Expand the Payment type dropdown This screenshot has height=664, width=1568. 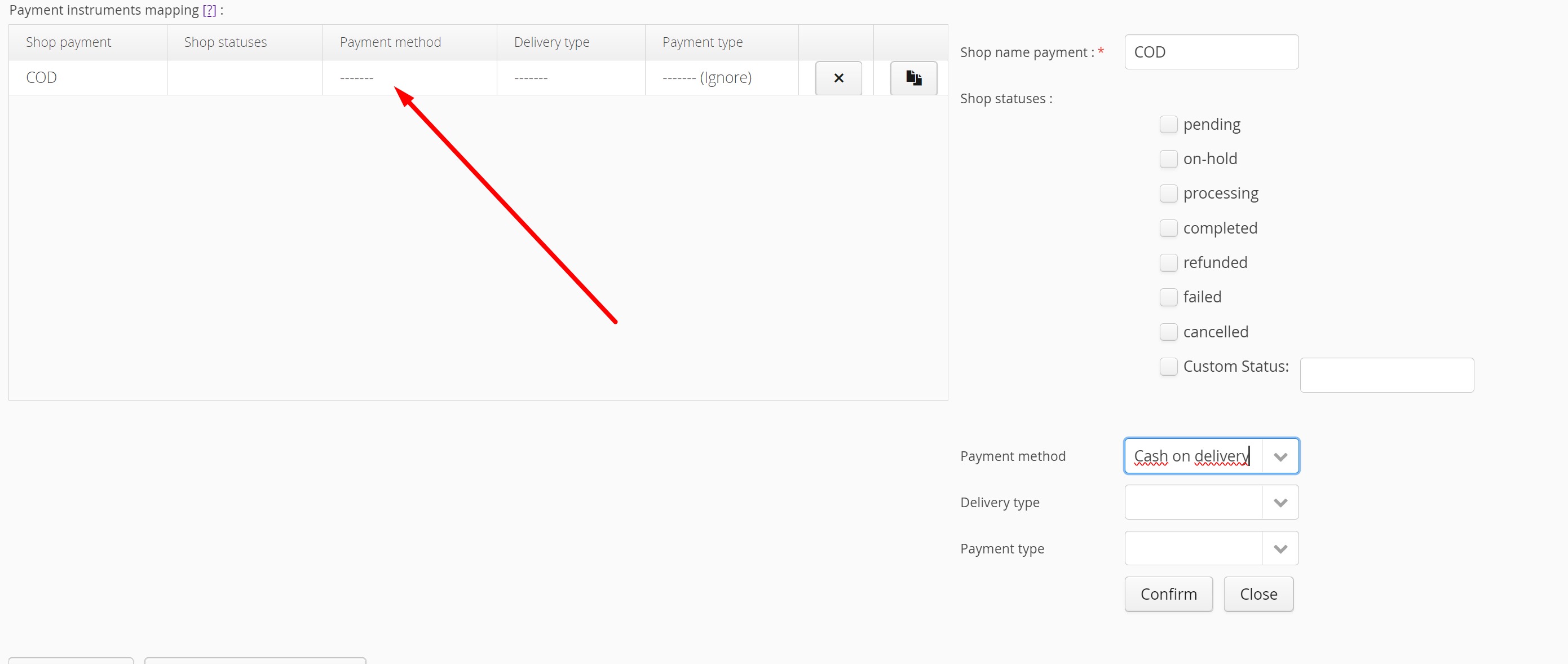[x=1280, y=549]
